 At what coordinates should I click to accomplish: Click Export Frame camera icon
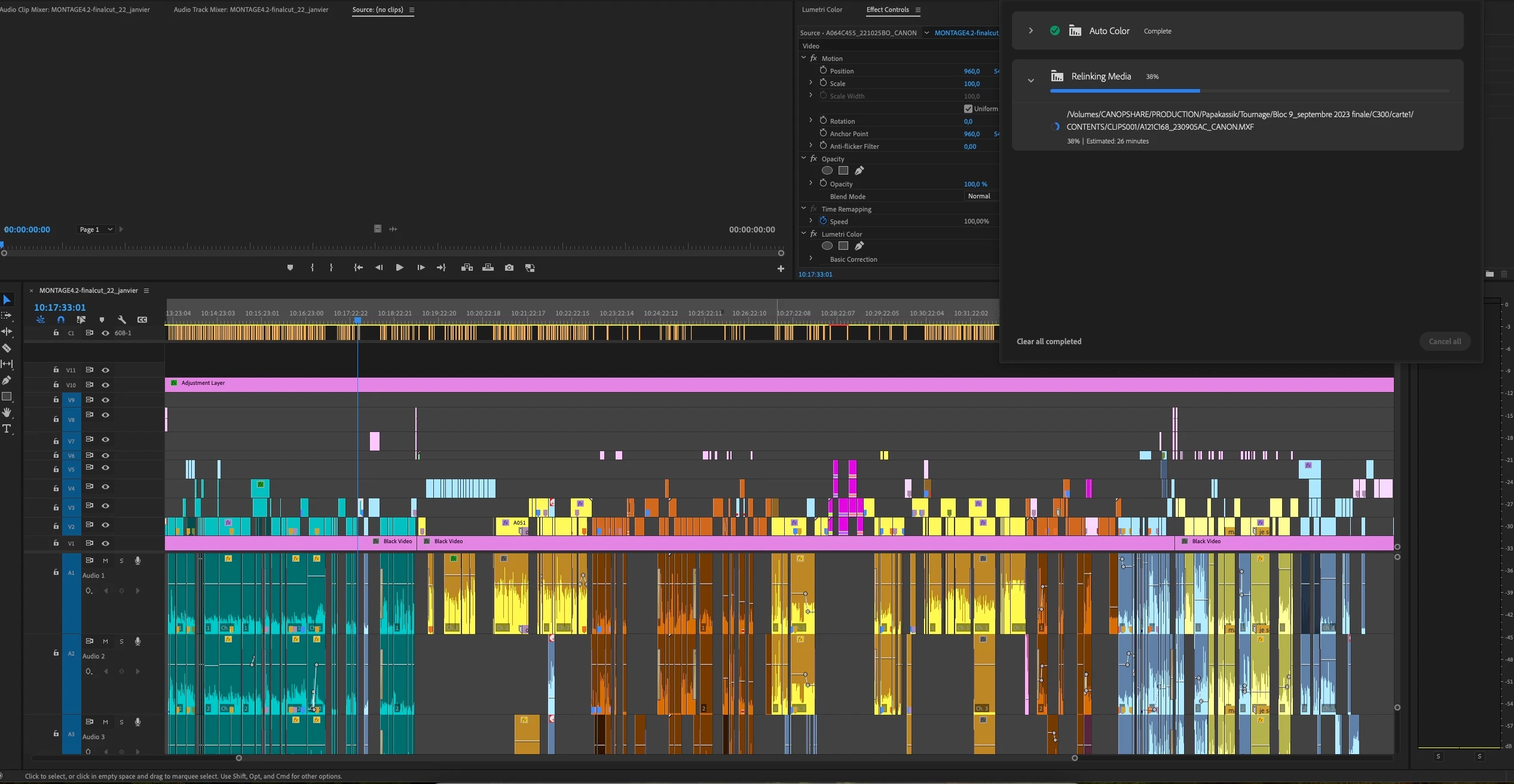509,268
